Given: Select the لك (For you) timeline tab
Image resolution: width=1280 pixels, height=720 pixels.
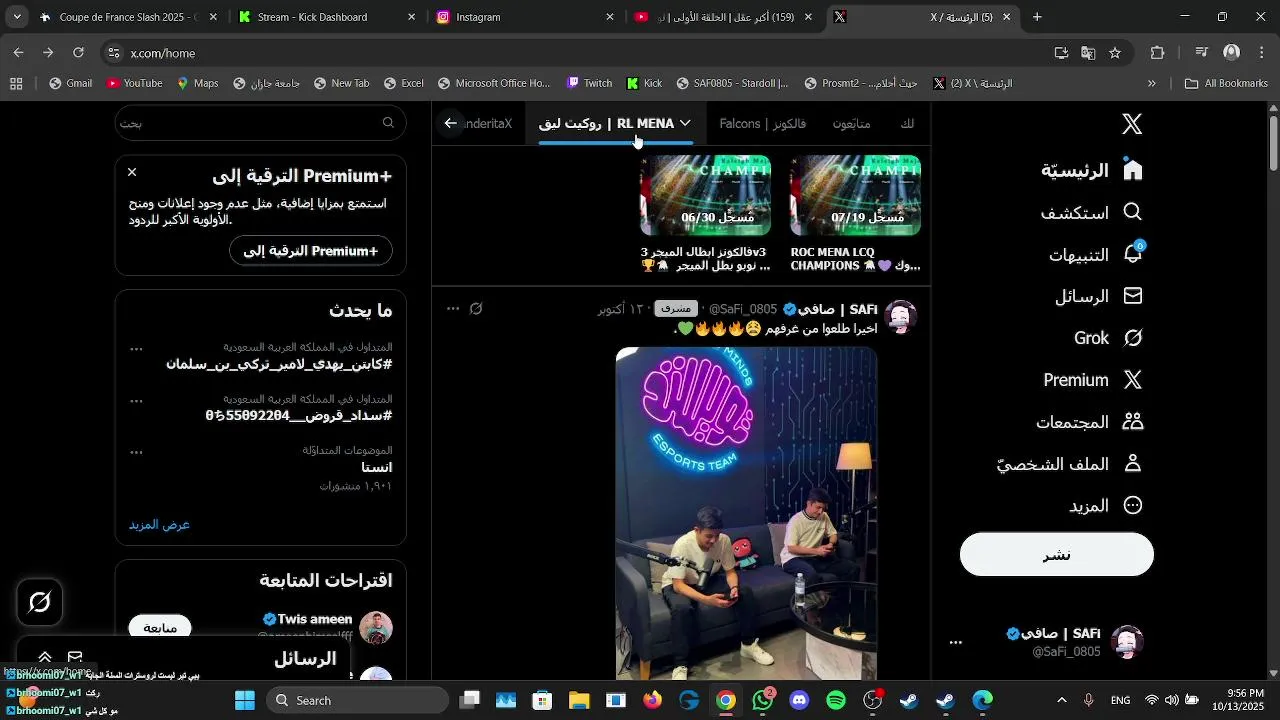Looking at the screenshot, I should click(x=907, y=123).
